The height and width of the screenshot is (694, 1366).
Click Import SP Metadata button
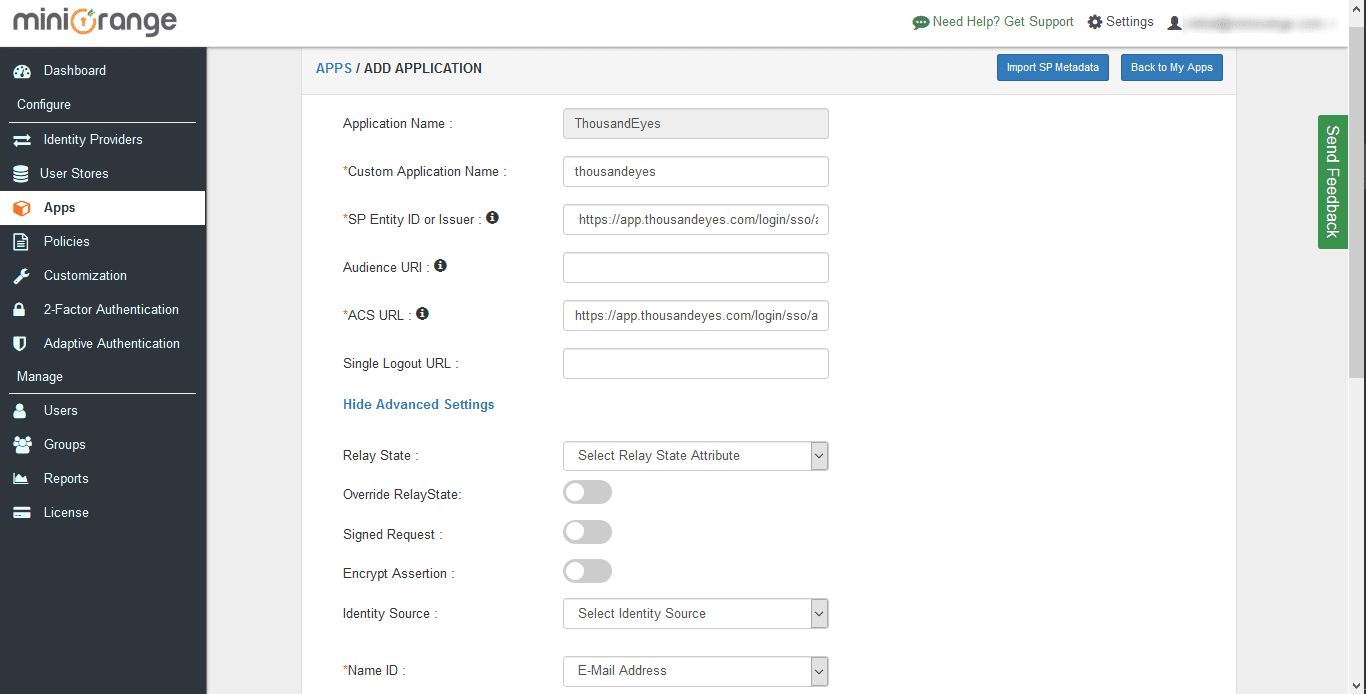[x=1052, y=68]
